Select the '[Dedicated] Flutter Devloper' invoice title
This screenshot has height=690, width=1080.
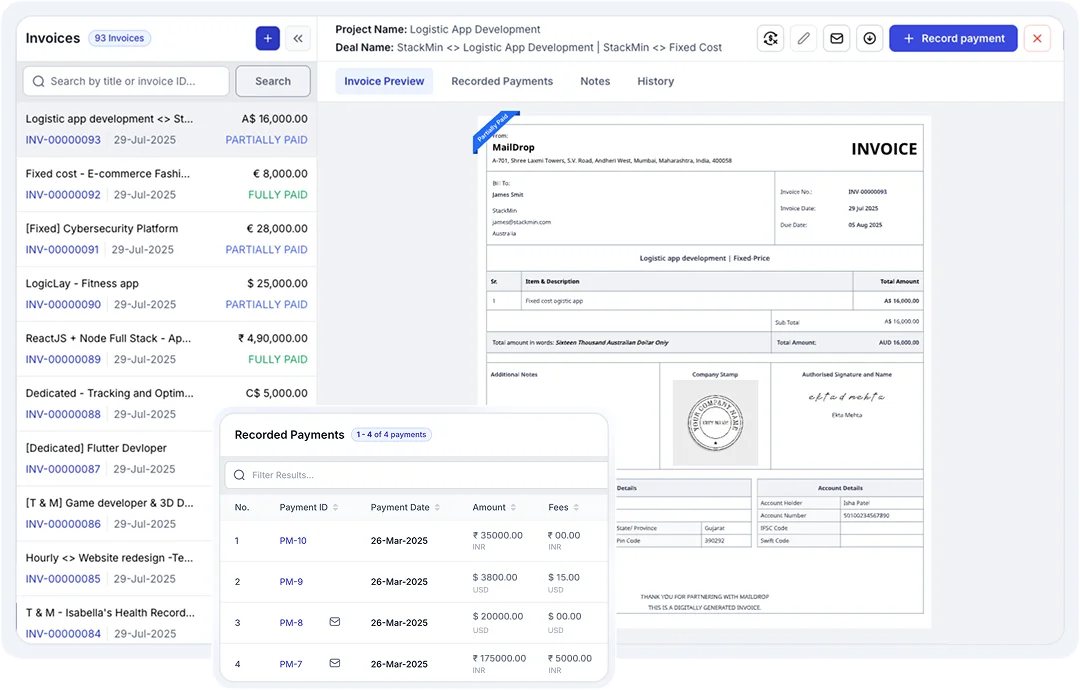click(96, 448)
